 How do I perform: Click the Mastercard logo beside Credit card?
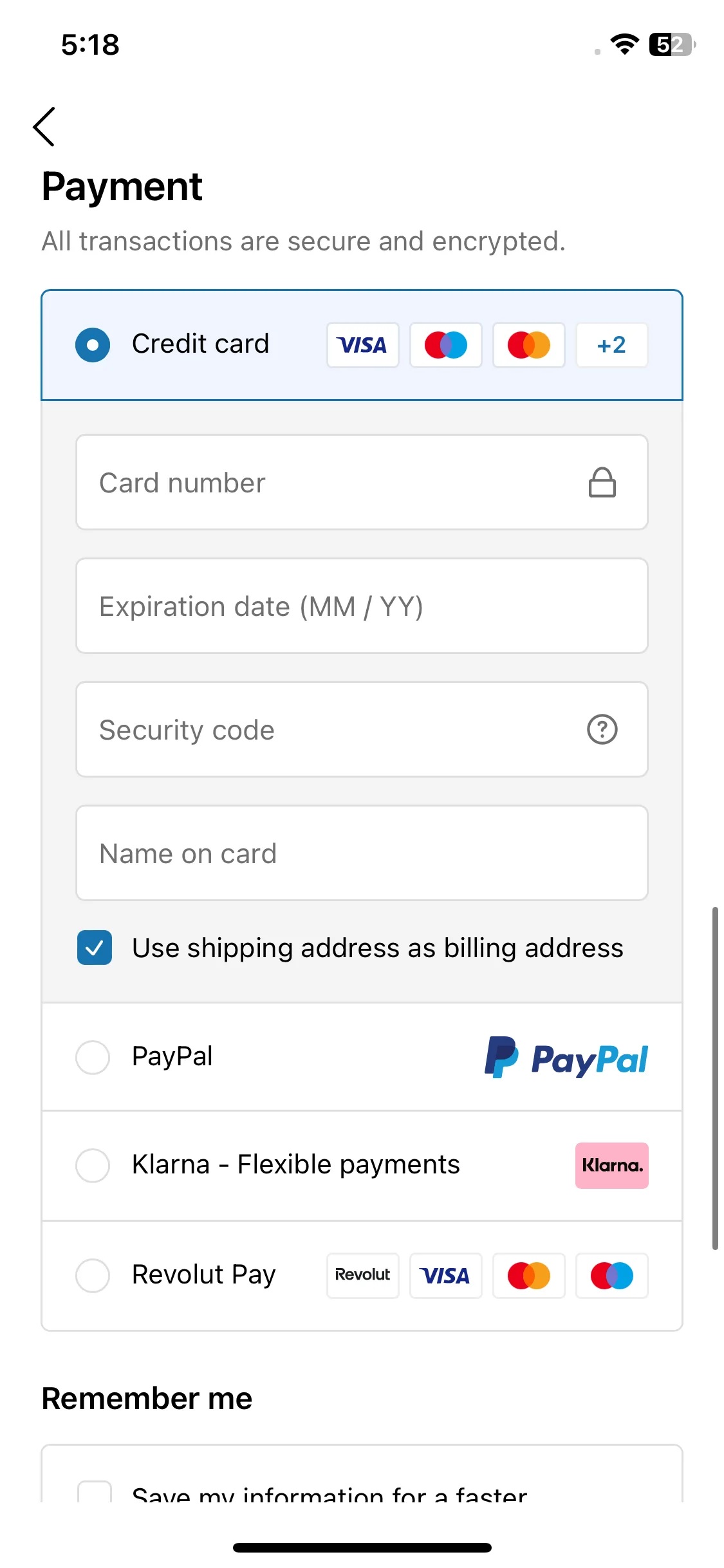(x=529, y=345)
